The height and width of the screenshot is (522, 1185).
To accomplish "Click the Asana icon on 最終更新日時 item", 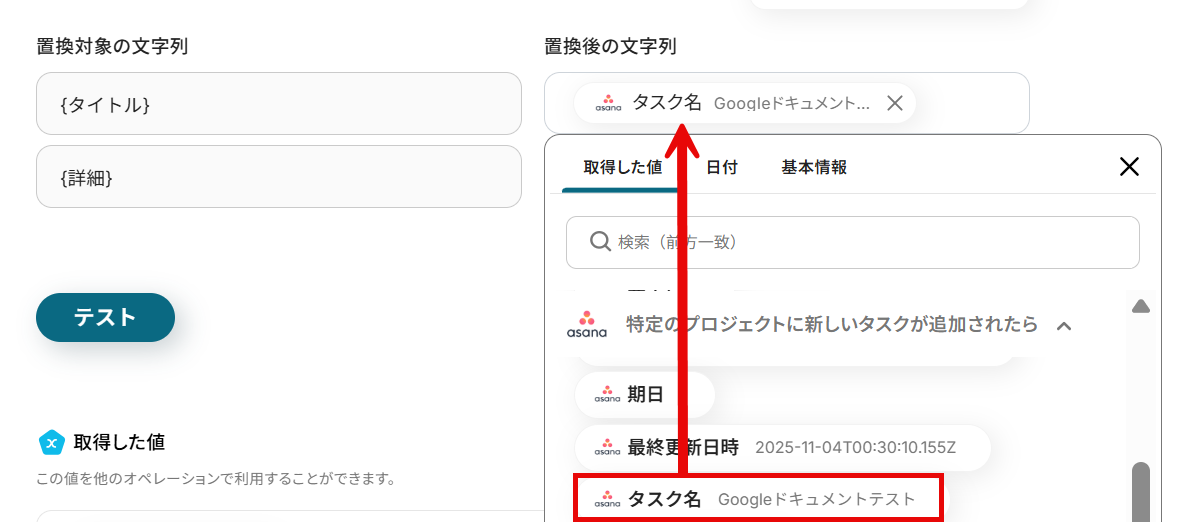I will tap(608, 448).
